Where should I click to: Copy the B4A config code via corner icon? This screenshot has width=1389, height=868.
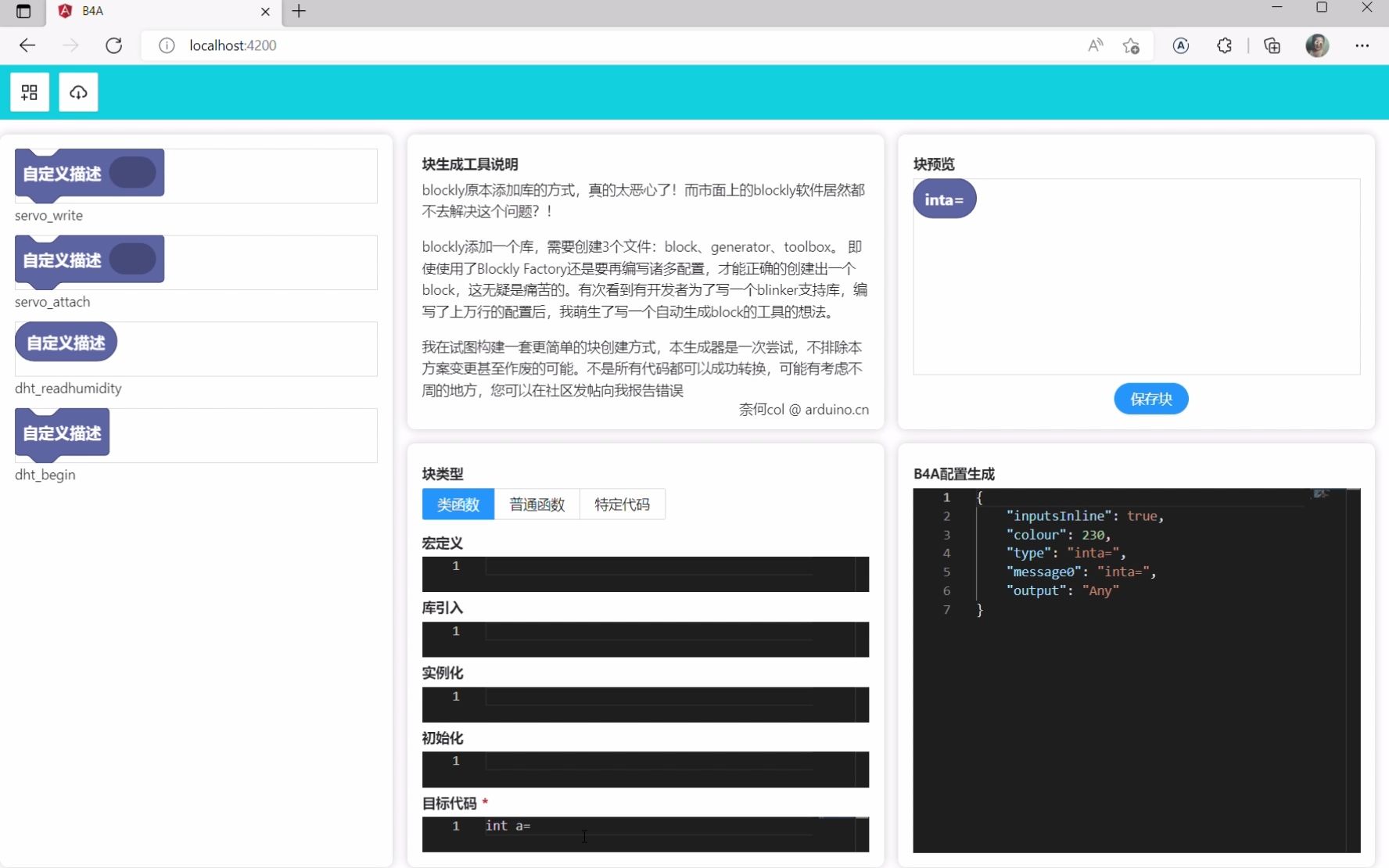pyautogui.click(x=1322, y=494)
